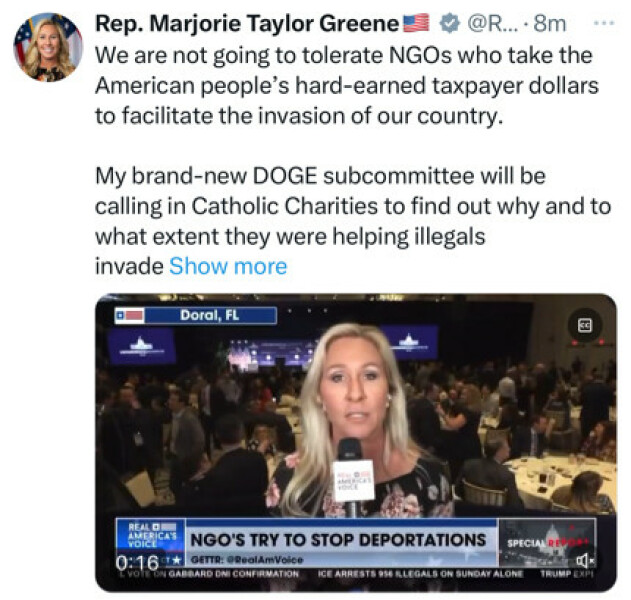
Task: Click the paragraph mentioning DOGE subcommittee
Action: (x=353, y=221)
